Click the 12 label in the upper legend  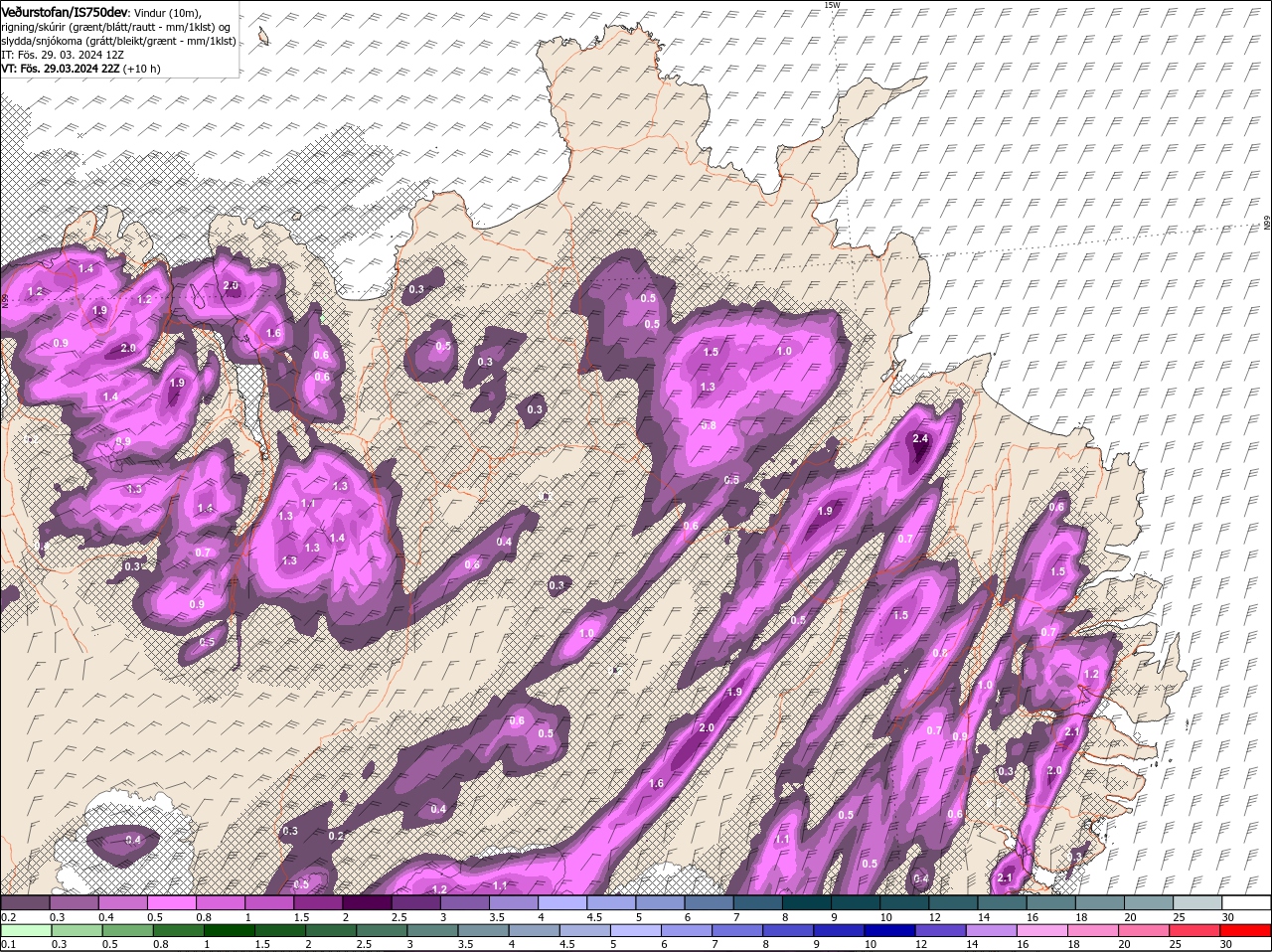934,916
